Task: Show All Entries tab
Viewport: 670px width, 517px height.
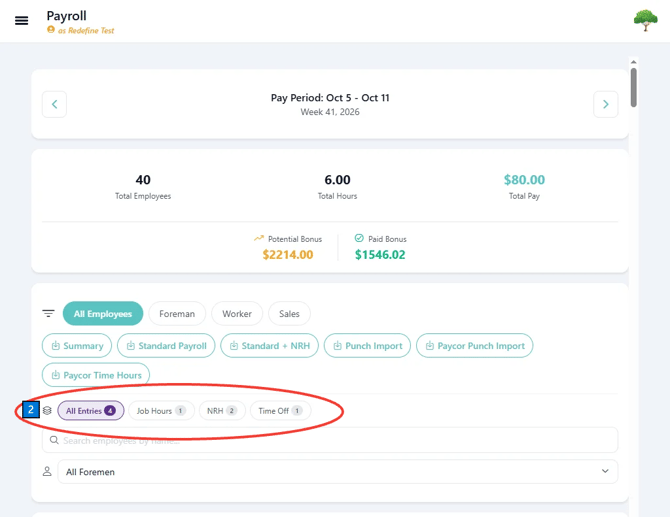Action: point(91,411)
